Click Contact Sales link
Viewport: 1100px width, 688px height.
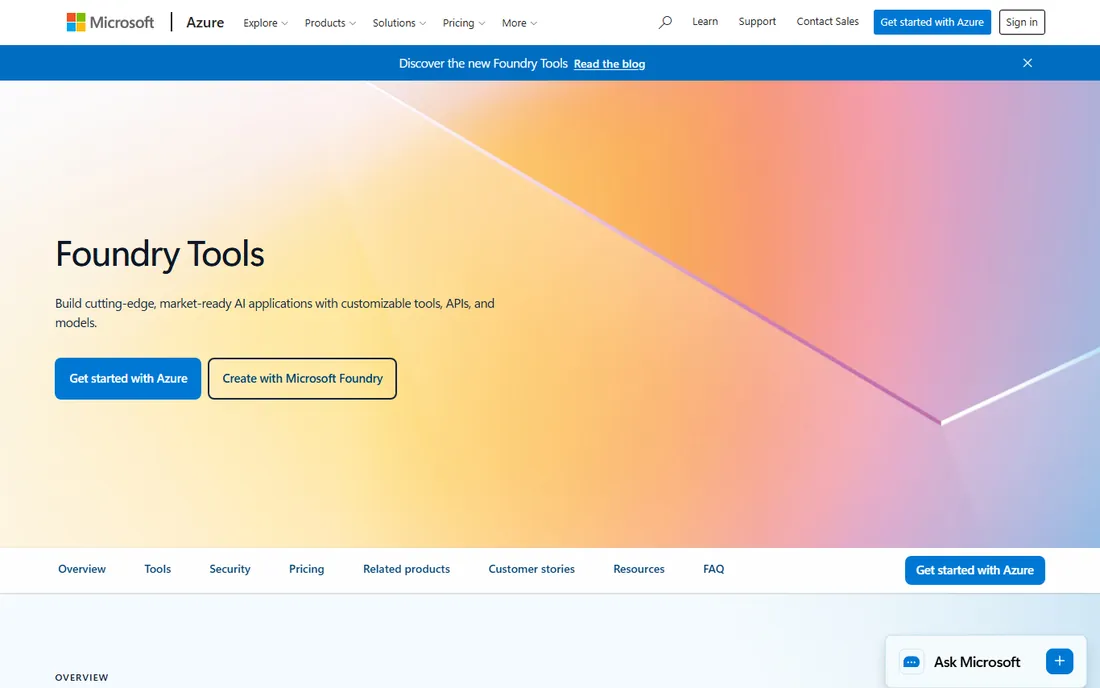[827, 22]
